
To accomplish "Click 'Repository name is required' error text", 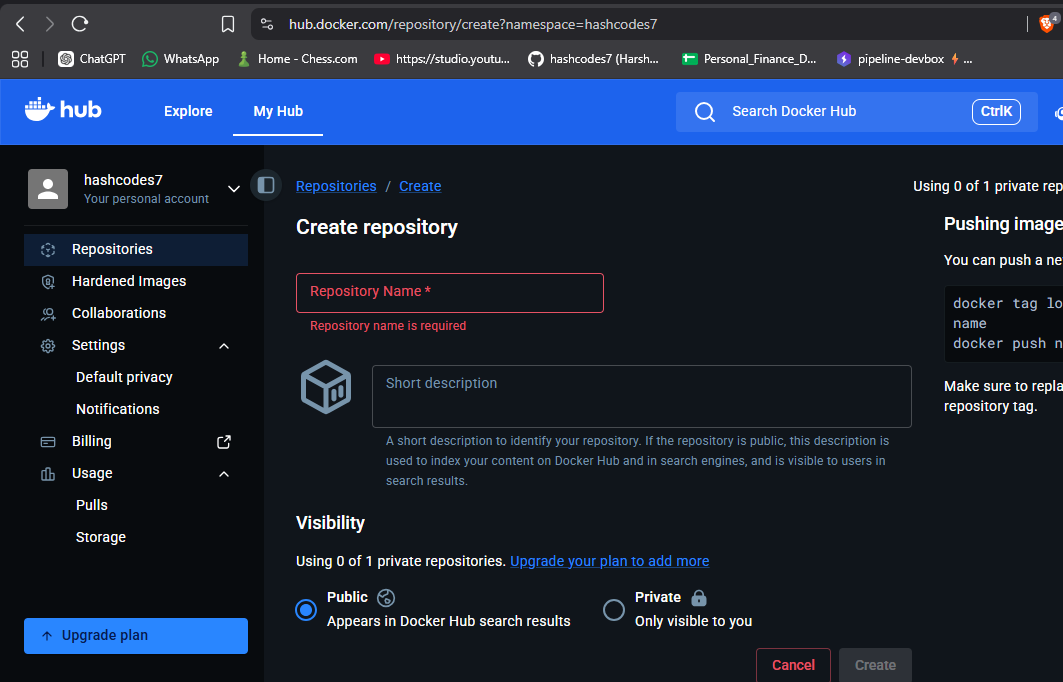I will click(x=388, y=326).
